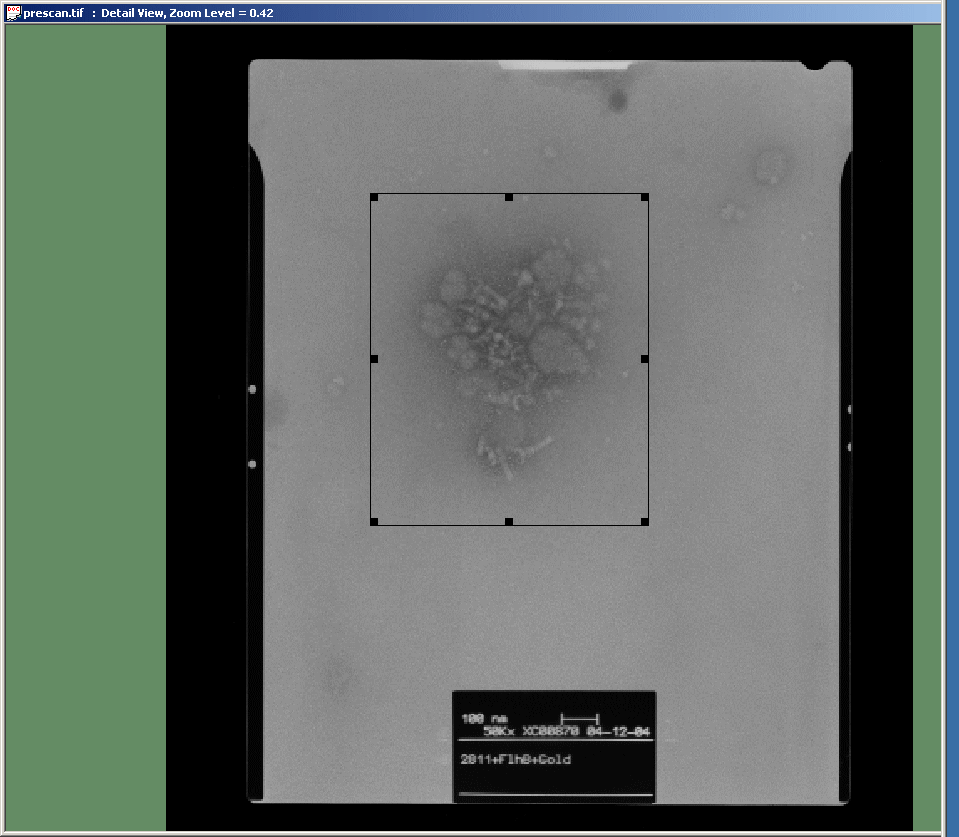Click the prescan.tif window title icon

pyautogui.click(x=12, y=13)
